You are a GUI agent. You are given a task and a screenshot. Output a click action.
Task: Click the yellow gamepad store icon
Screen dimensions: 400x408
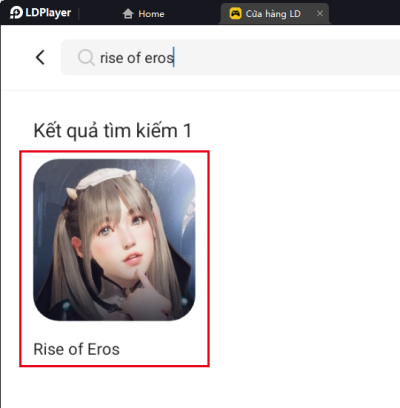(235, 13)
